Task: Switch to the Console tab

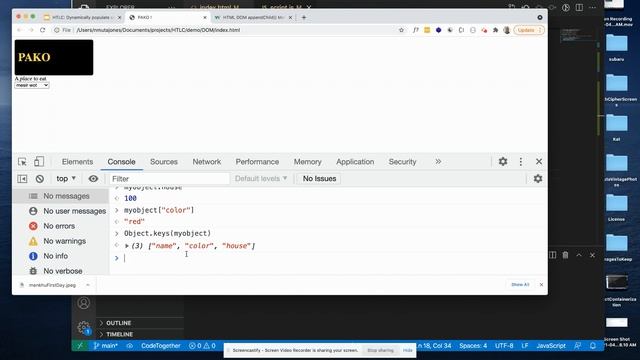Action: point(121,162)
